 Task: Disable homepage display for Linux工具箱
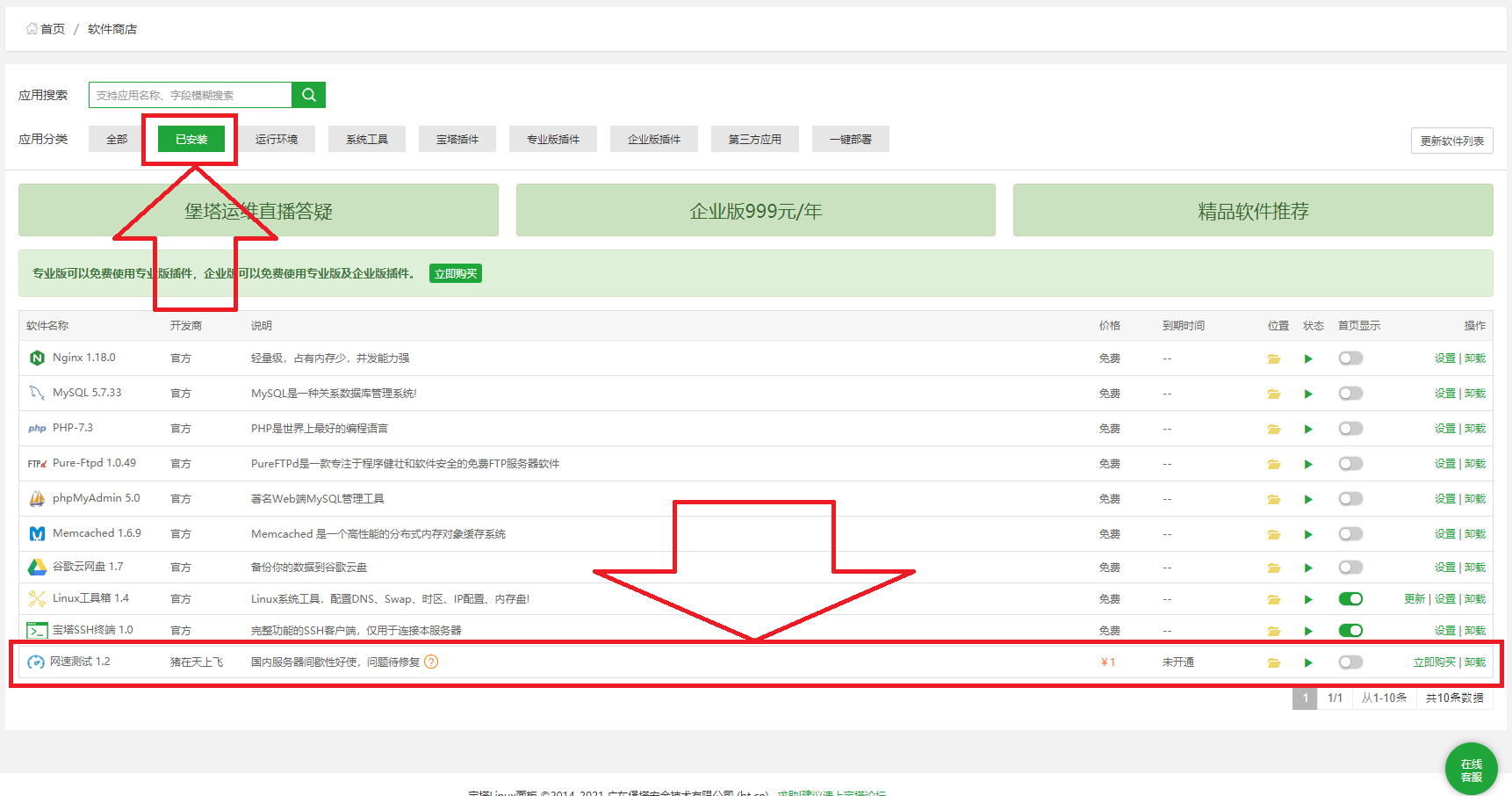[x=1350, y=598]
